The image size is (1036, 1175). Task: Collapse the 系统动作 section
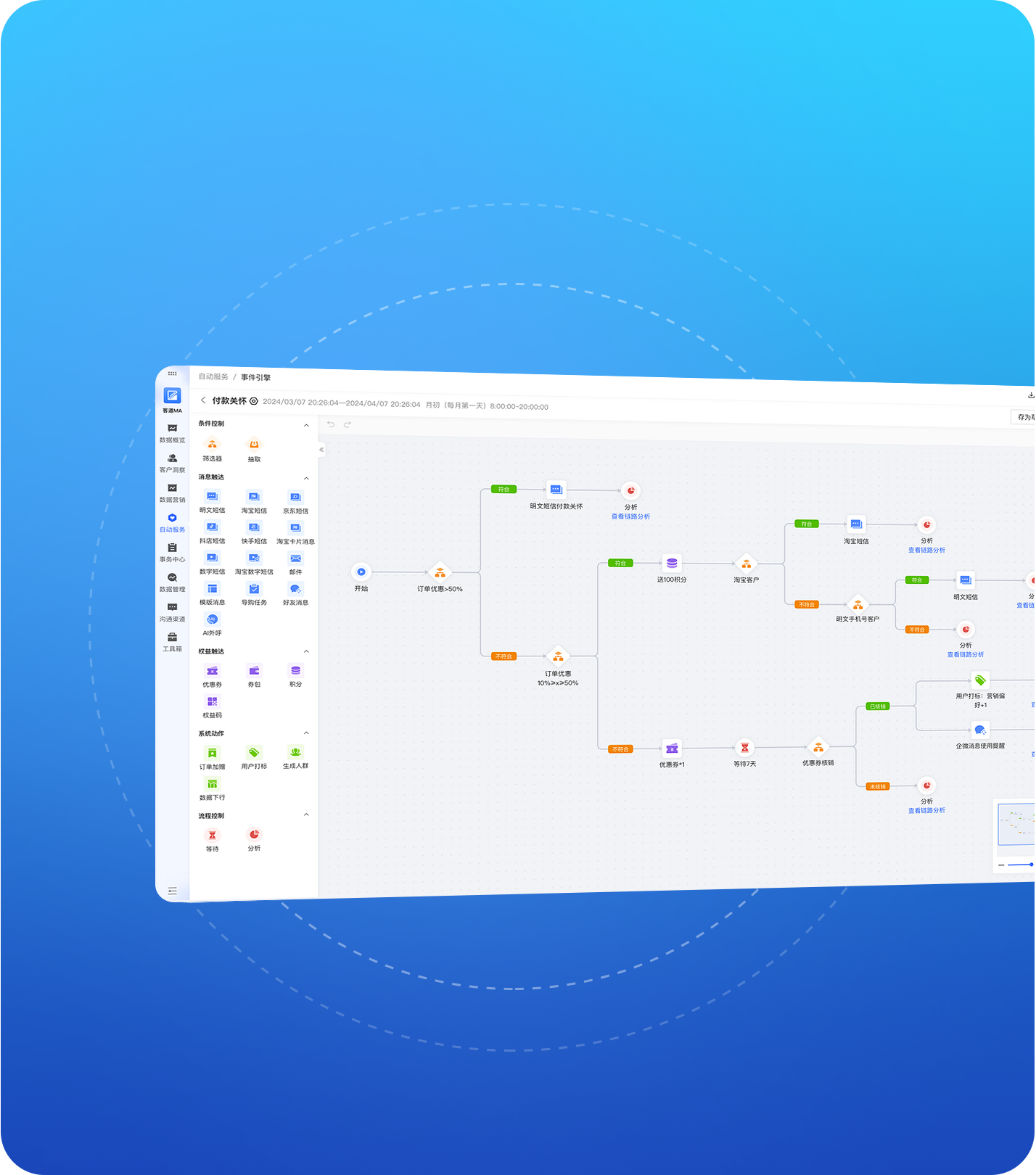[x=306, y=733]
